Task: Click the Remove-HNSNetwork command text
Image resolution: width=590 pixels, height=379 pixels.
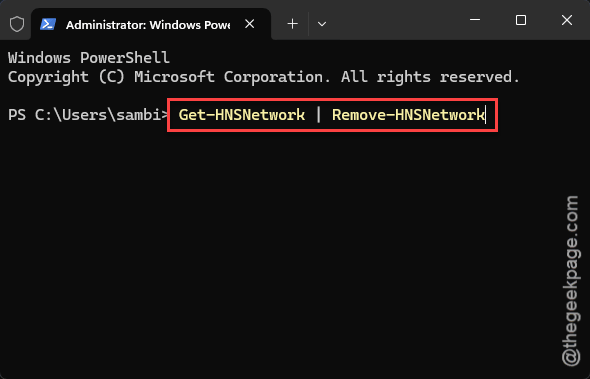Action: (x=408, y=115)
